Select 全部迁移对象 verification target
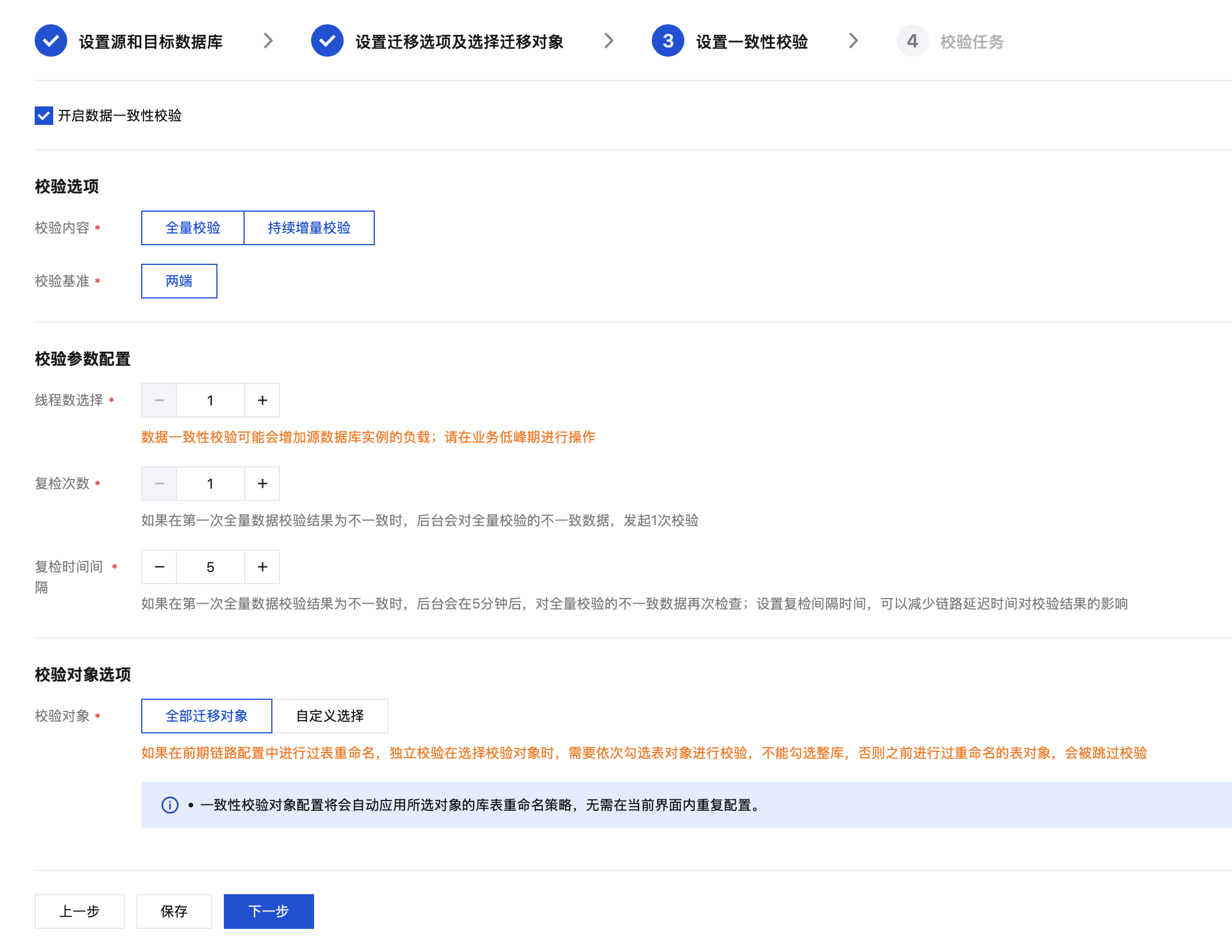 206,716
